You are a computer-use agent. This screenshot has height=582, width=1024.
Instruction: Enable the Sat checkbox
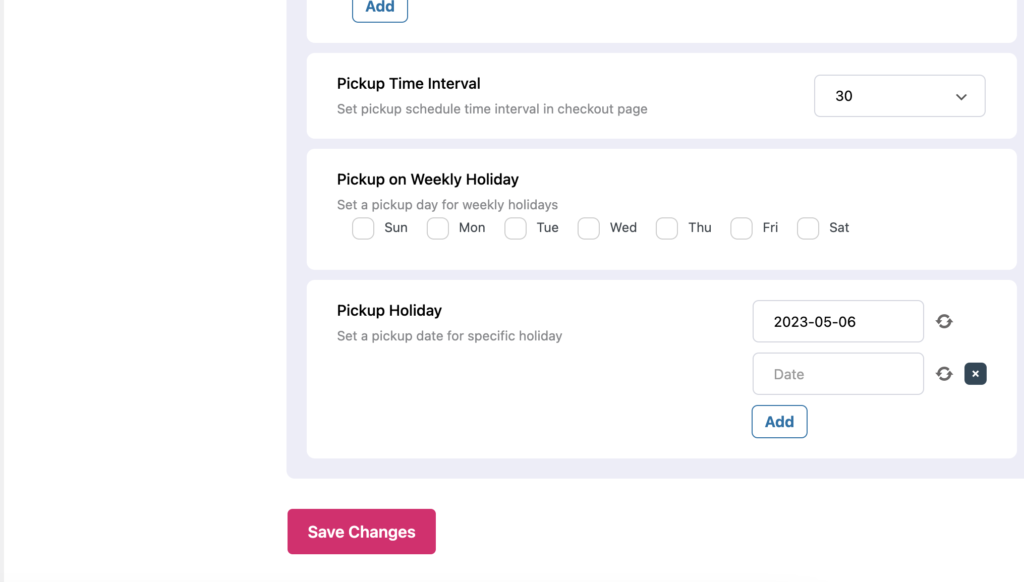808,228
